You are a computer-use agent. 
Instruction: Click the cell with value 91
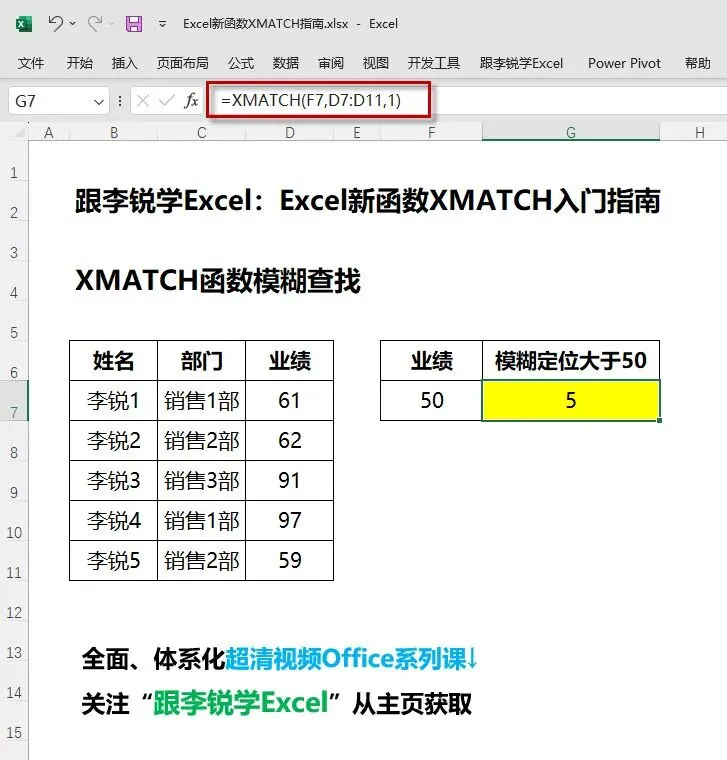(290, 480)
